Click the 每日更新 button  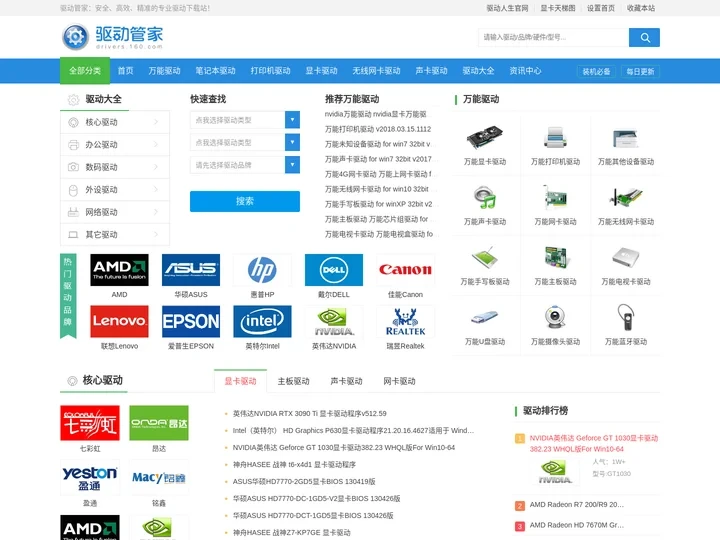coord(640,72)
